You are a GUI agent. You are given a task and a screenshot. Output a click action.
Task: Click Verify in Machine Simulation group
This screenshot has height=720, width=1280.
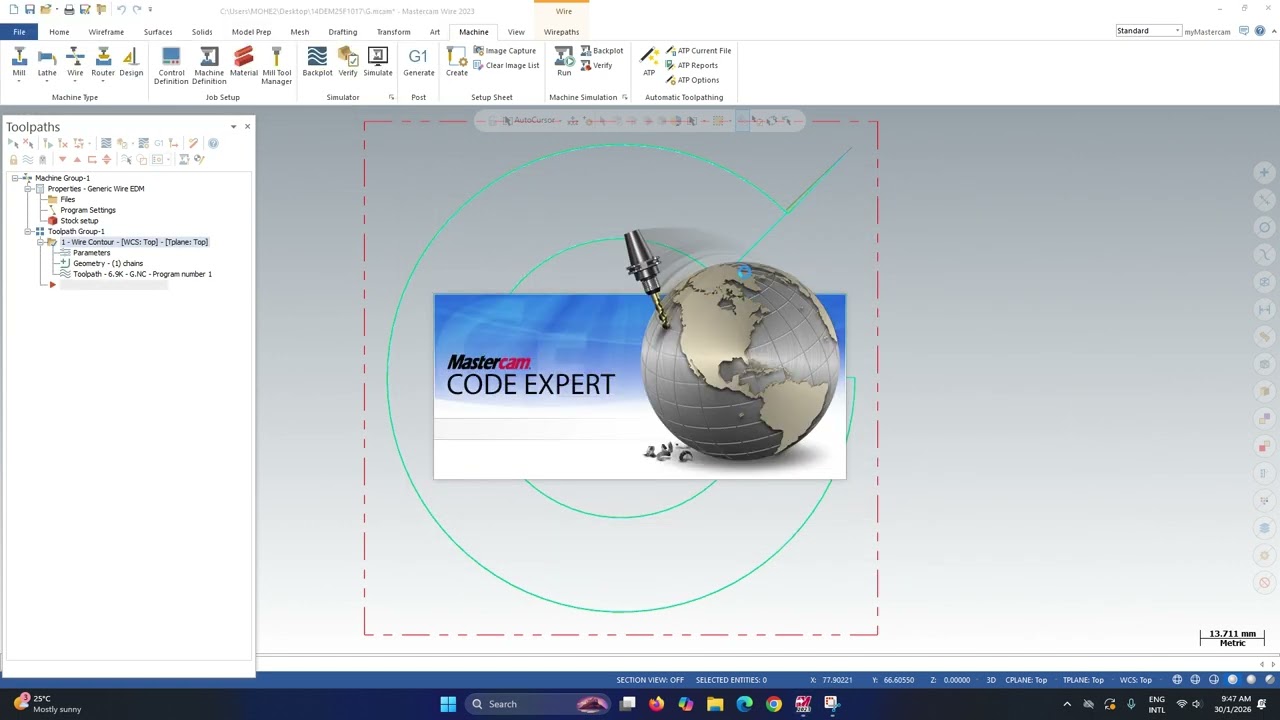596,66
